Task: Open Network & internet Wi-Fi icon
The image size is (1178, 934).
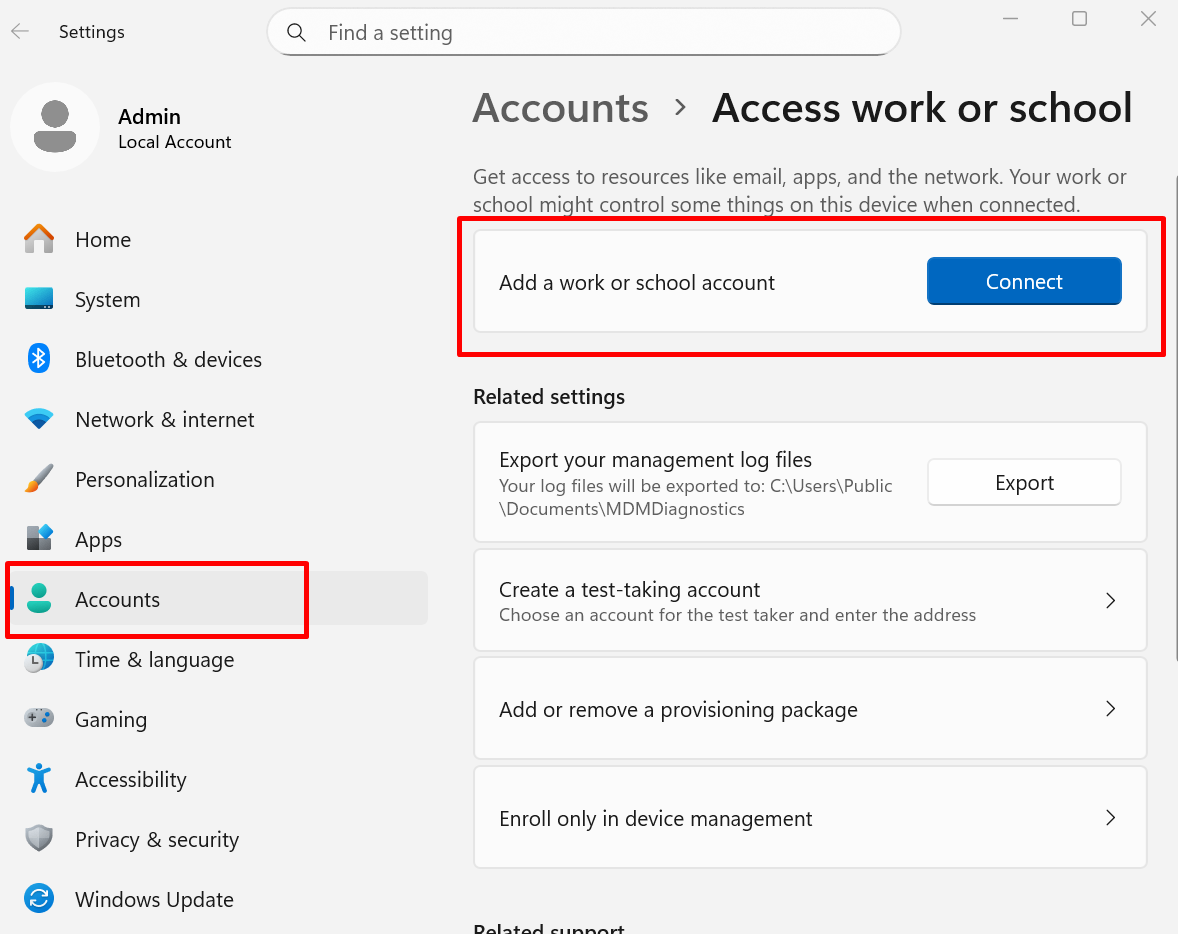Action: pos(39,419)
